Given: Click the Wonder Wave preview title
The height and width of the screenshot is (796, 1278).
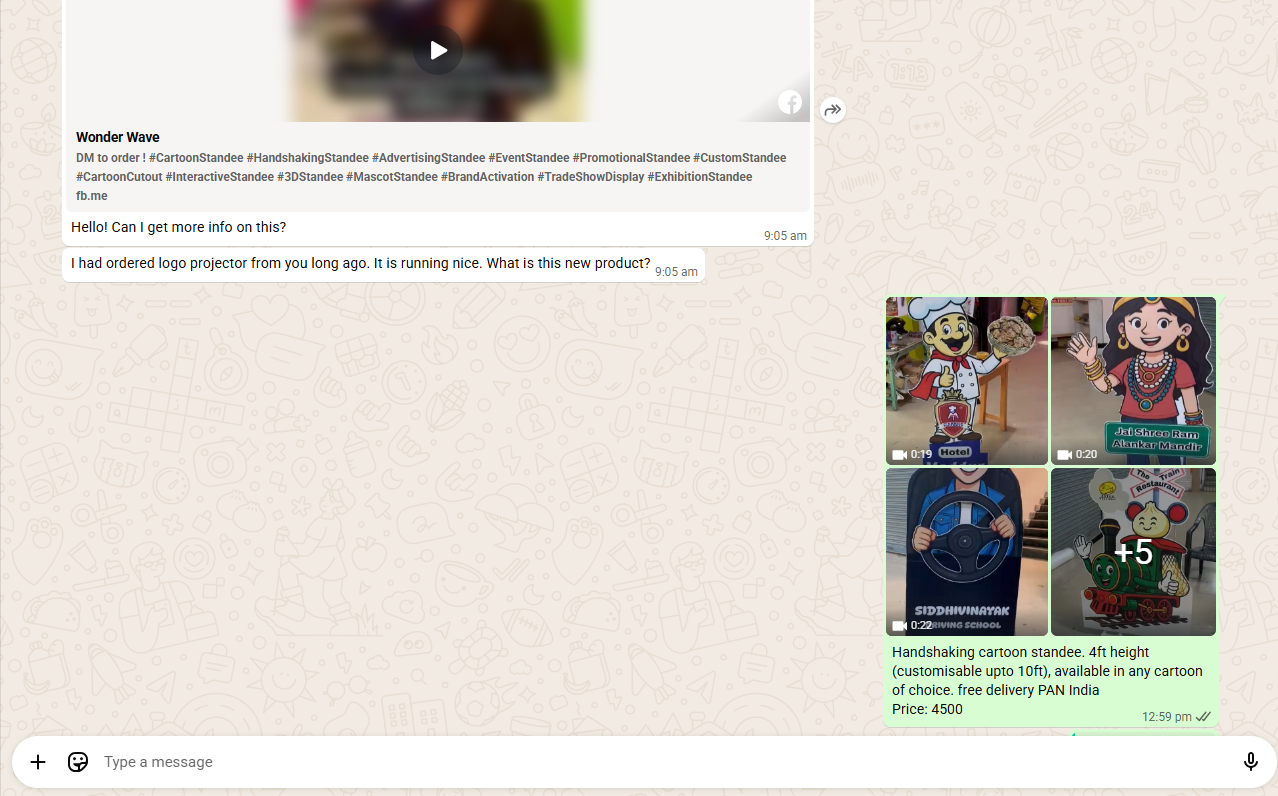Looking at the screenshot, I should point(118,137).
